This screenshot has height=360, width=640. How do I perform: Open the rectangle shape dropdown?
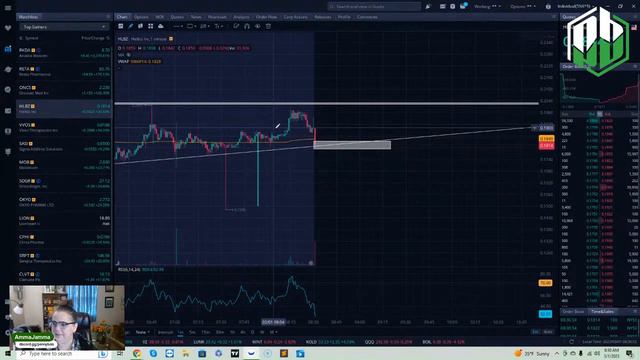pyautogui.click(x=191, y=26)
